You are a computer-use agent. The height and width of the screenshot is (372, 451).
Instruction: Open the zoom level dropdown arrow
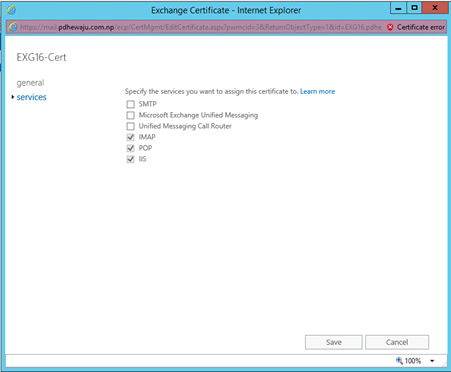[x=432, y=361]
